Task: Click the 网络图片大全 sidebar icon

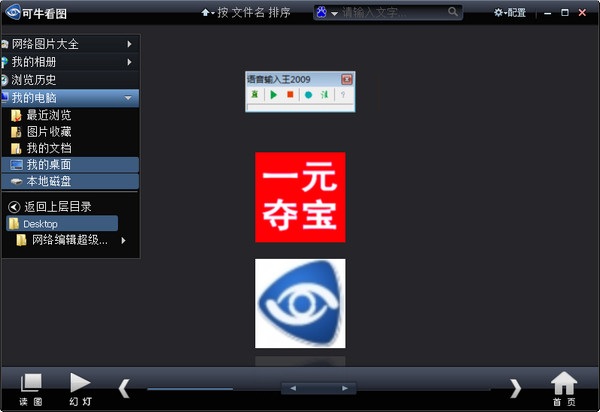Action: point(5,44)
